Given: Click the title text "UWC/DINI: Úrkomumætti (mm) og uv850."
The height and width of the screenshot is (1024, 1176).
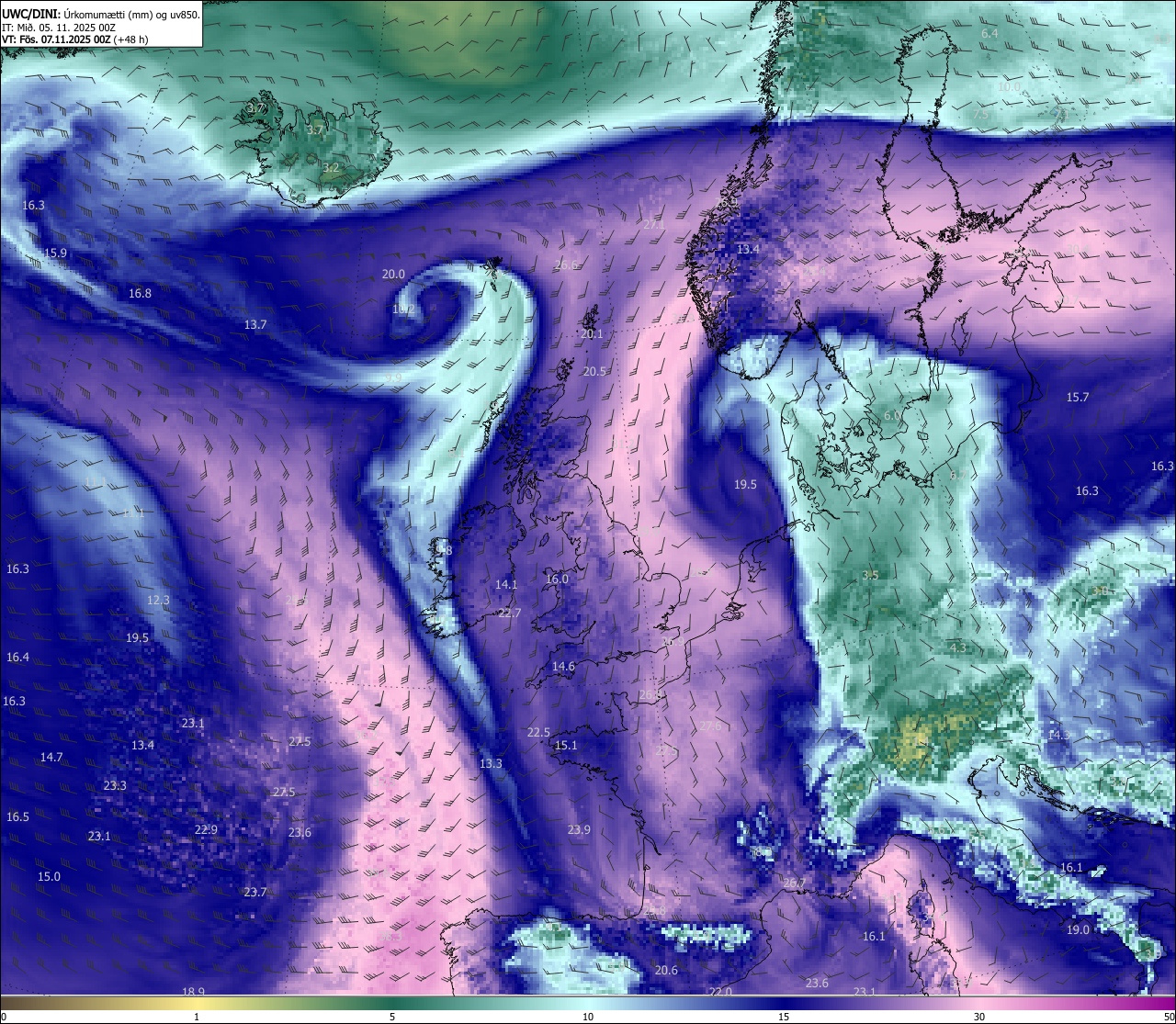Looking at the screenshot, I should click(x=101, y=14).
